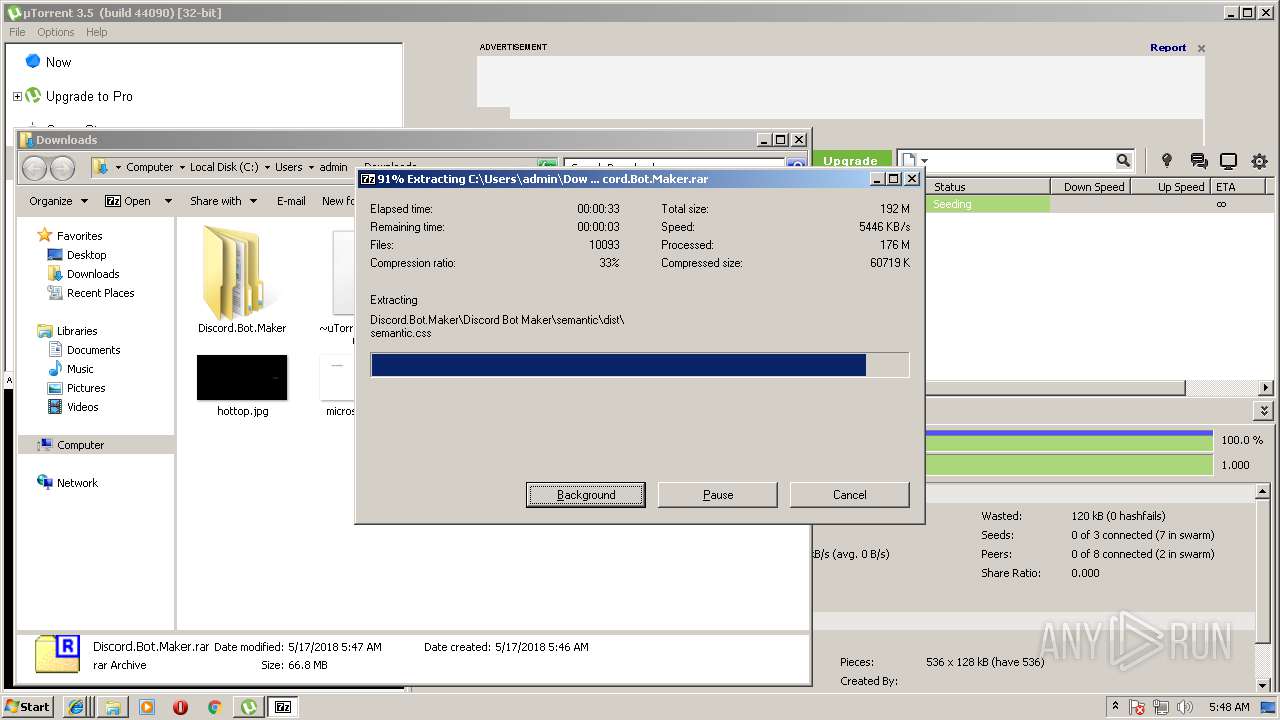Click the Explorer Back navigation button
Image resolution: width=1280 pixels, height=720 pixels.
tap(35, 168)
